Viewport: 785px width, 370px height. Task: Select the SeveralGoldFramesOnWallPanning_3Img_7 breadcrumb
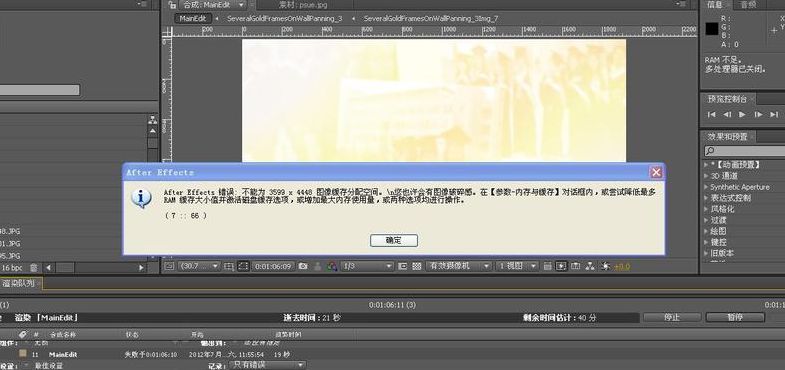[x=431, y=19]
